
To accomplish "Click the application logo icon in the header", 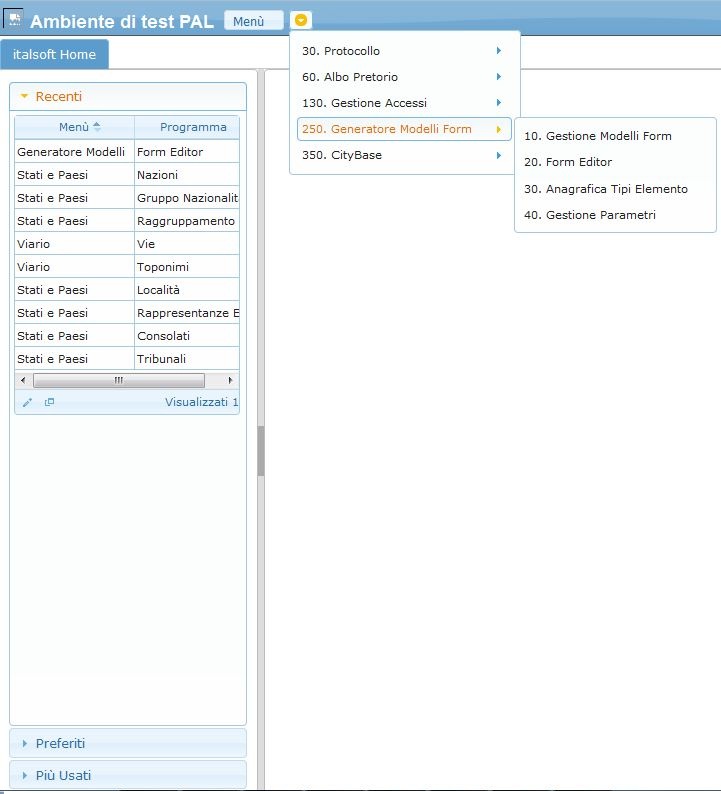I will [x=15, y=19].
